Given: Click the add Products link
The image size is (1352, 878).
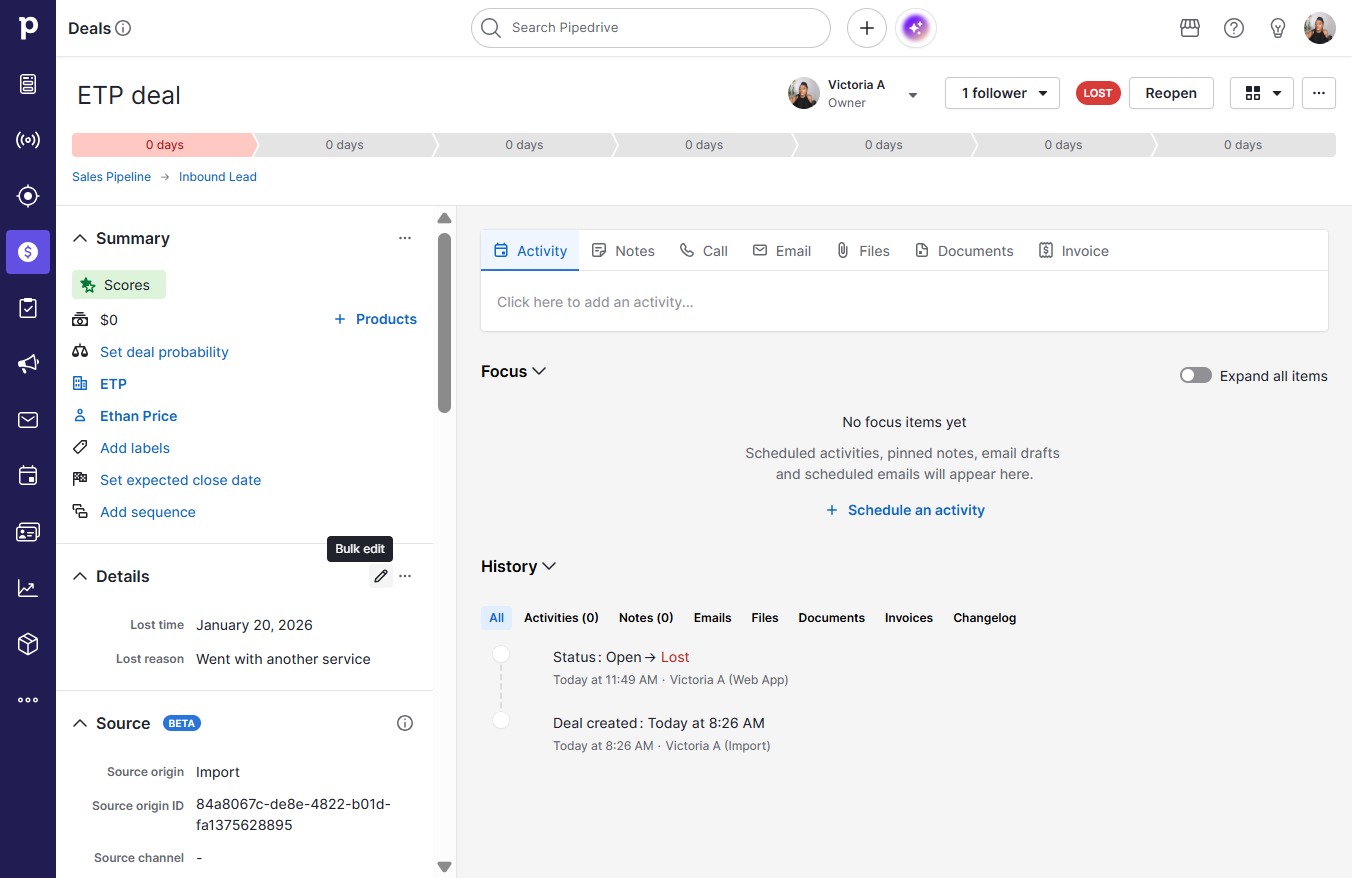Looking at the screenshot, I should pos(375,319).
